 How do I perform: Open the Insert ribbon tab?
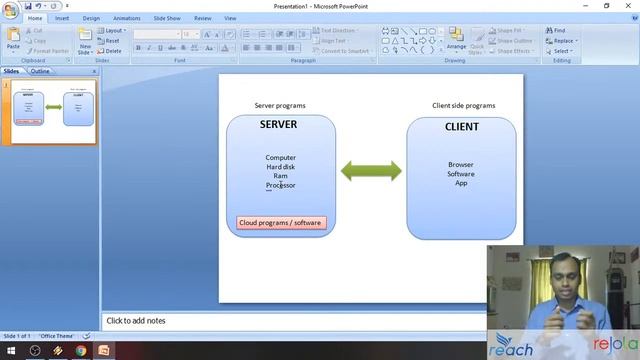point(62,18)
